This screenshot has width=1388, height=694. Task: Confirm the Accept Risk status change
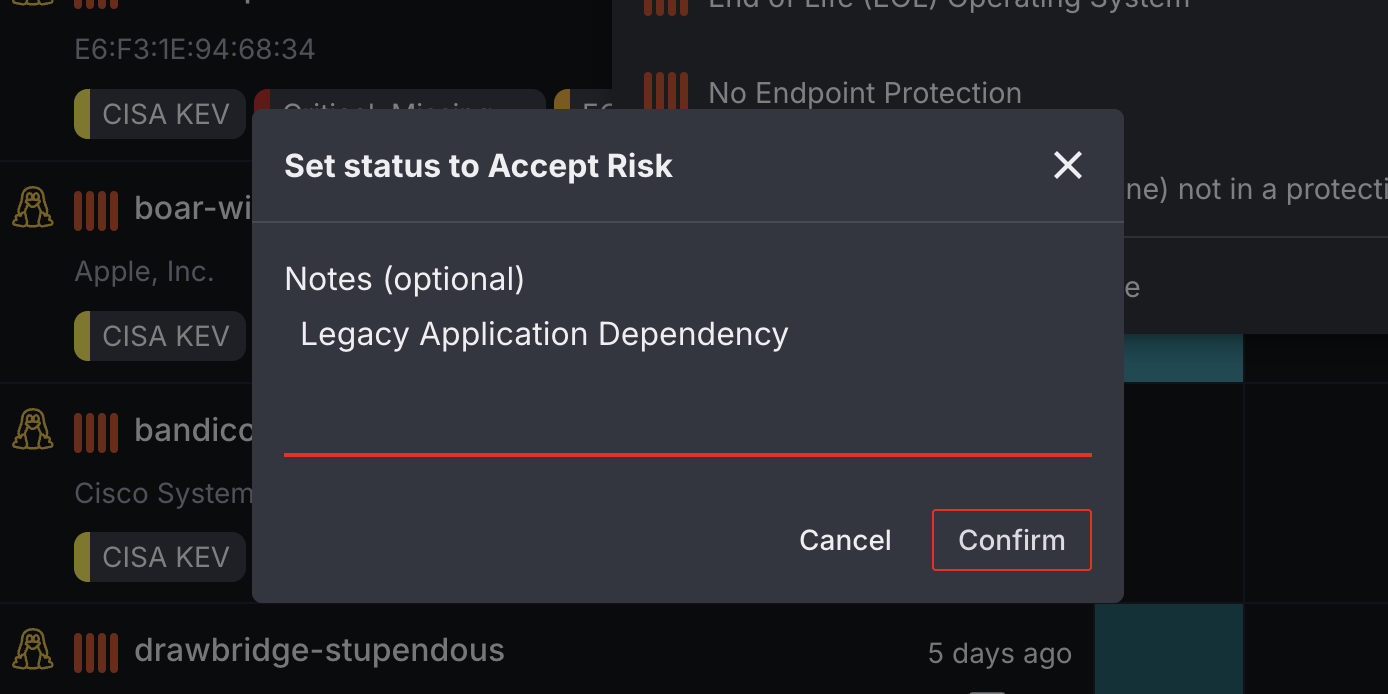tap(1011, 540)
